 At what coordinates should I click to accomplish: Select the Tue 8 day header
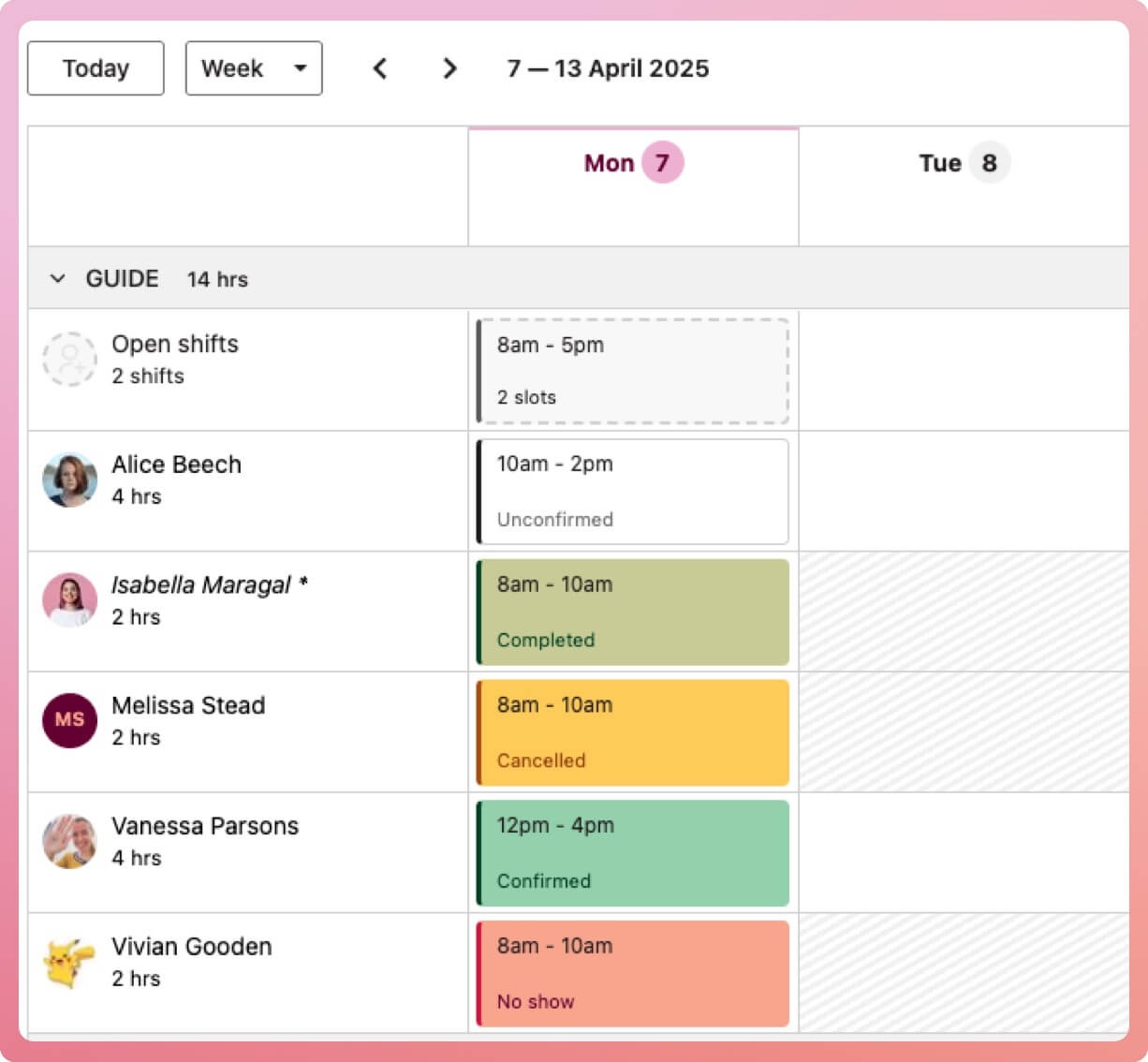click(x=964, y=163)
